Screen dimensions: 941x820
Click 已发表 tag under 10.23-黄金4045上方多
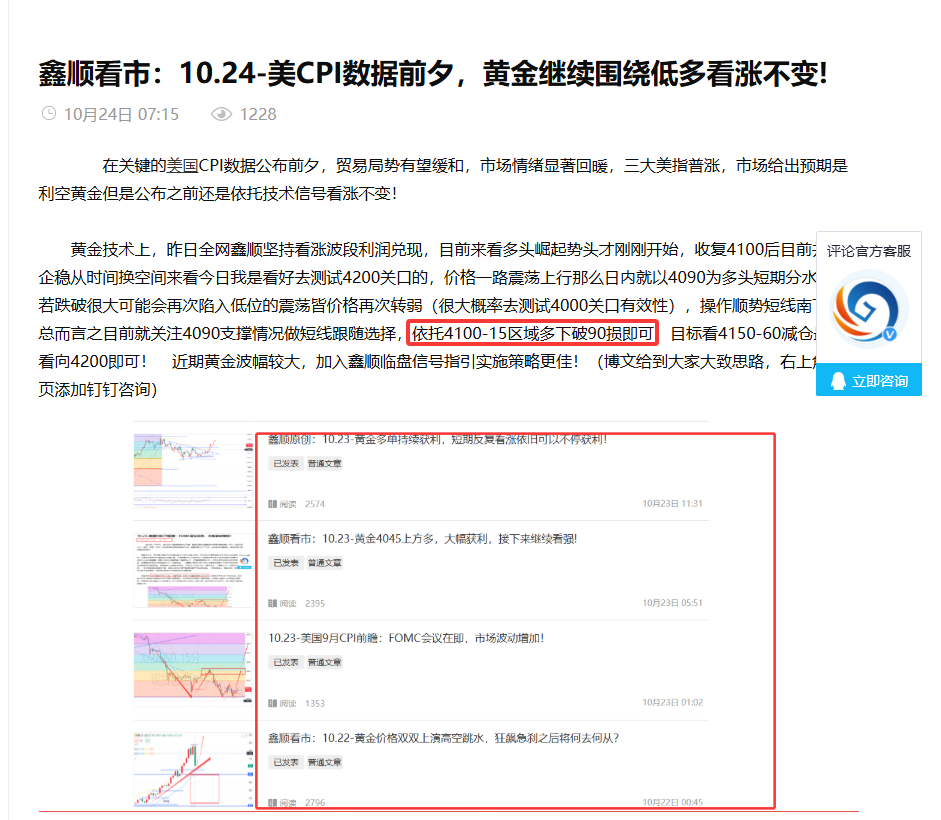pyautogui.click(x=286, y=563)
